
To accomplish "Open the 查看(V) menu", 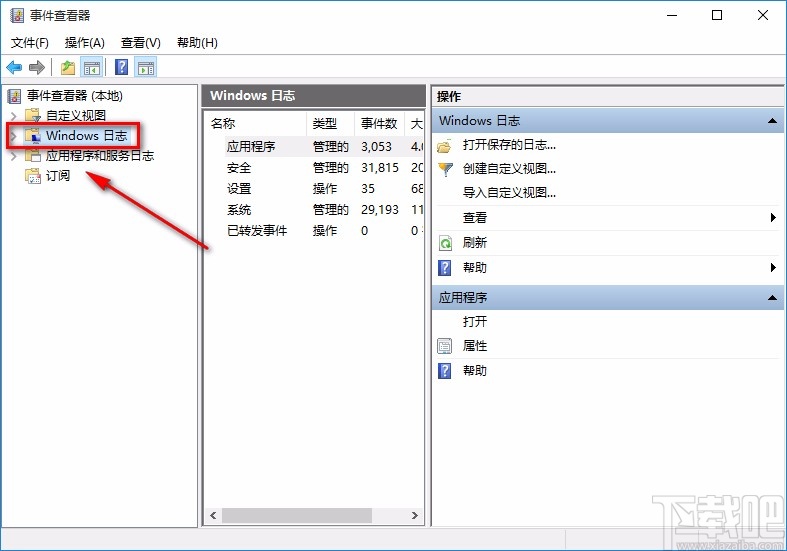I will (x=141, y=43).
